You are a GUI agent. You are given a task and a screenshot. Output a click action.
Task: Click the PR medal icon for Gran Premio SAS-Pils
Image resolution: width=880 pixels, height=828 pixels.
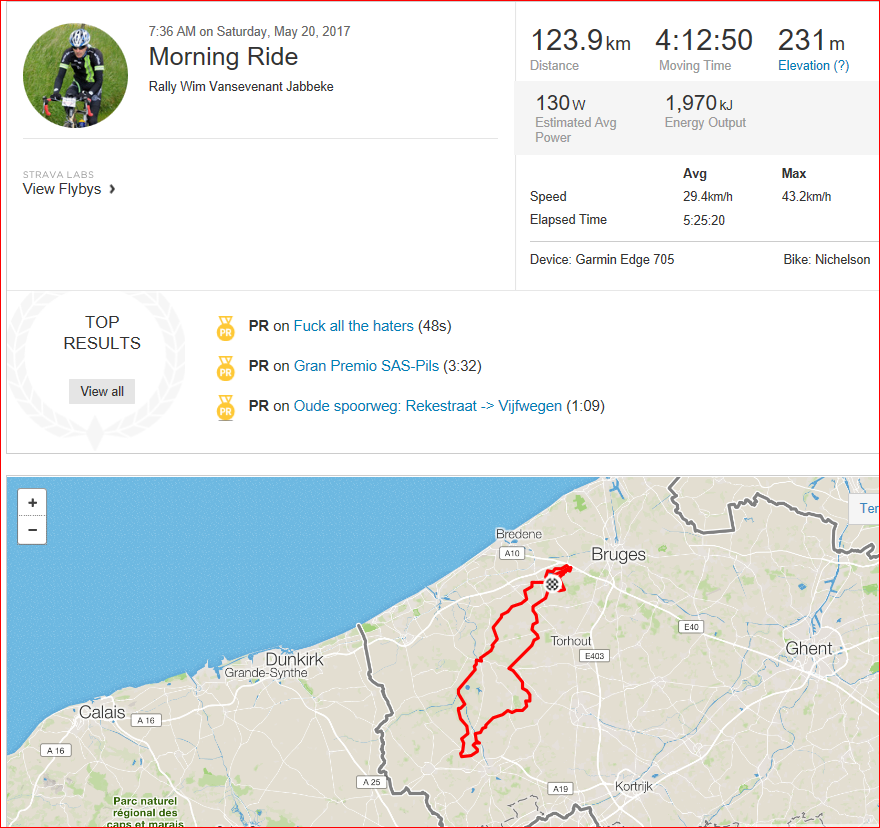pos(226,368)
